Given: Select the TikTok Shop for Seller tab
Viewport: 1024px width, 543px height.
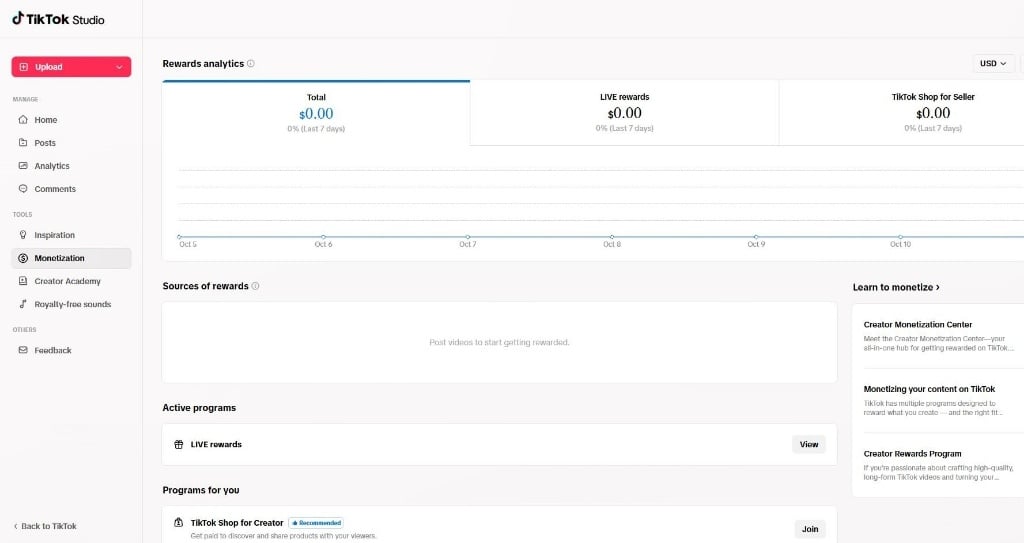Looking at the screenshot, I should pyautogui.click(x=933, y=112).
